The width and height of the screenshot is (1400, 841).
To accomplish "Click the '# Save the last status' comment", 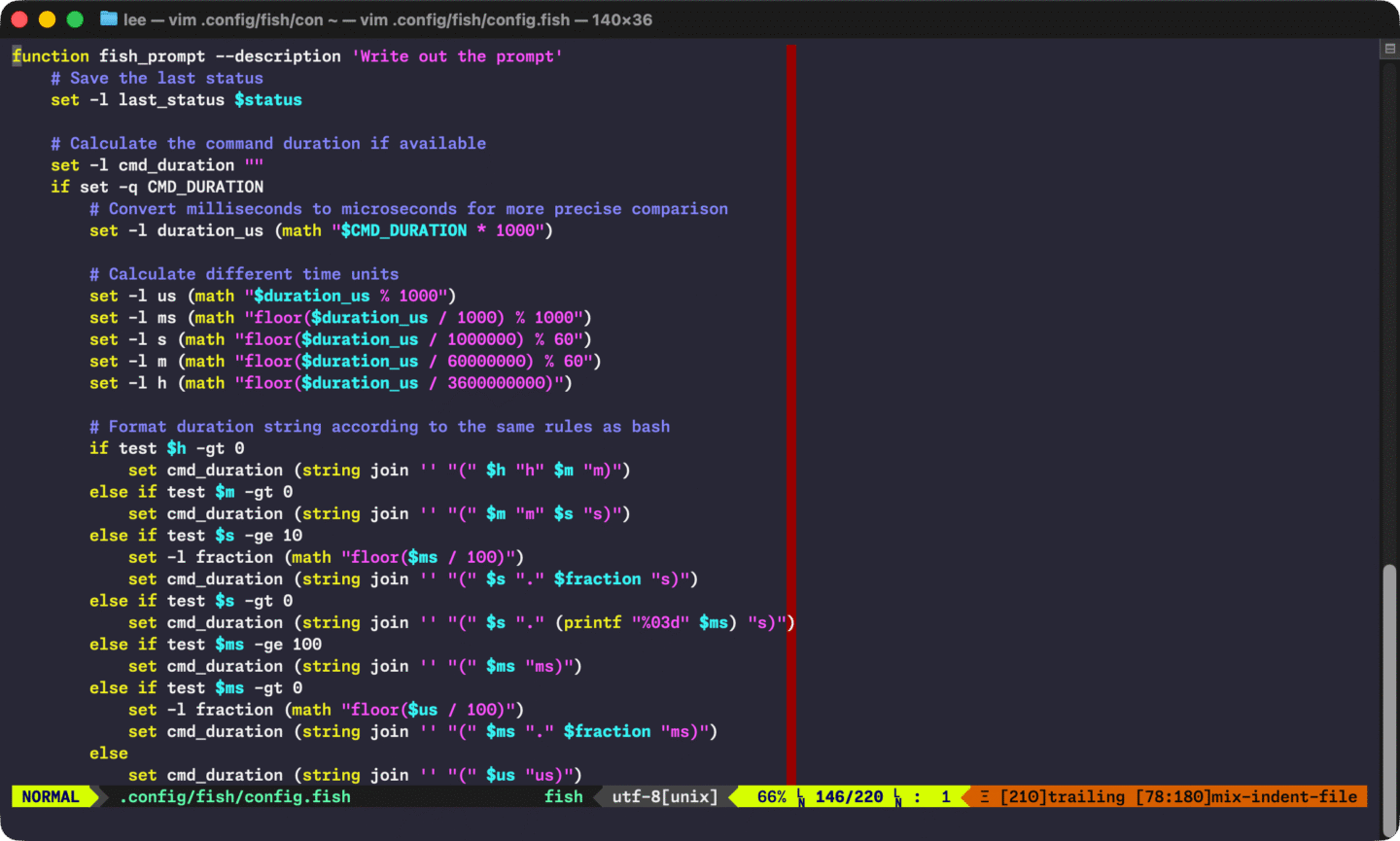I will pyautogui.click(x=157, y=79).
